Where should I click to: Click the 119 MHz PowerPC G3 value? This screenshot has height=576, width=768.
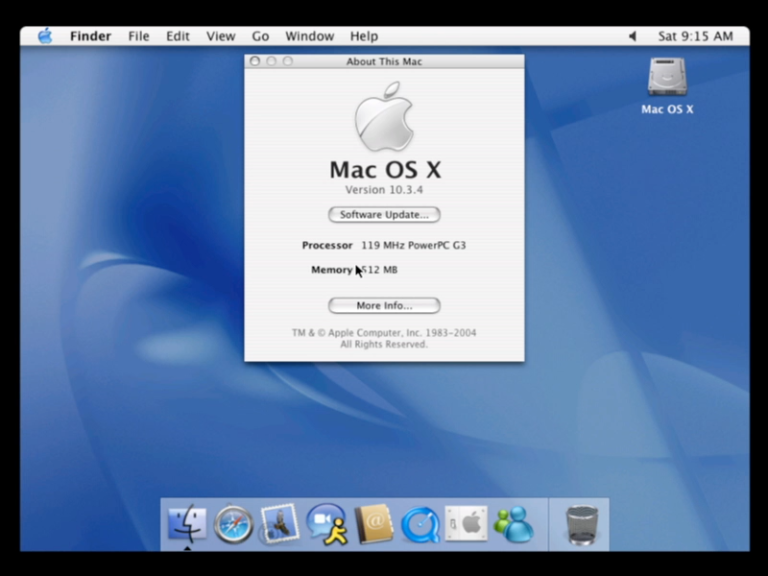pos(413,245)
